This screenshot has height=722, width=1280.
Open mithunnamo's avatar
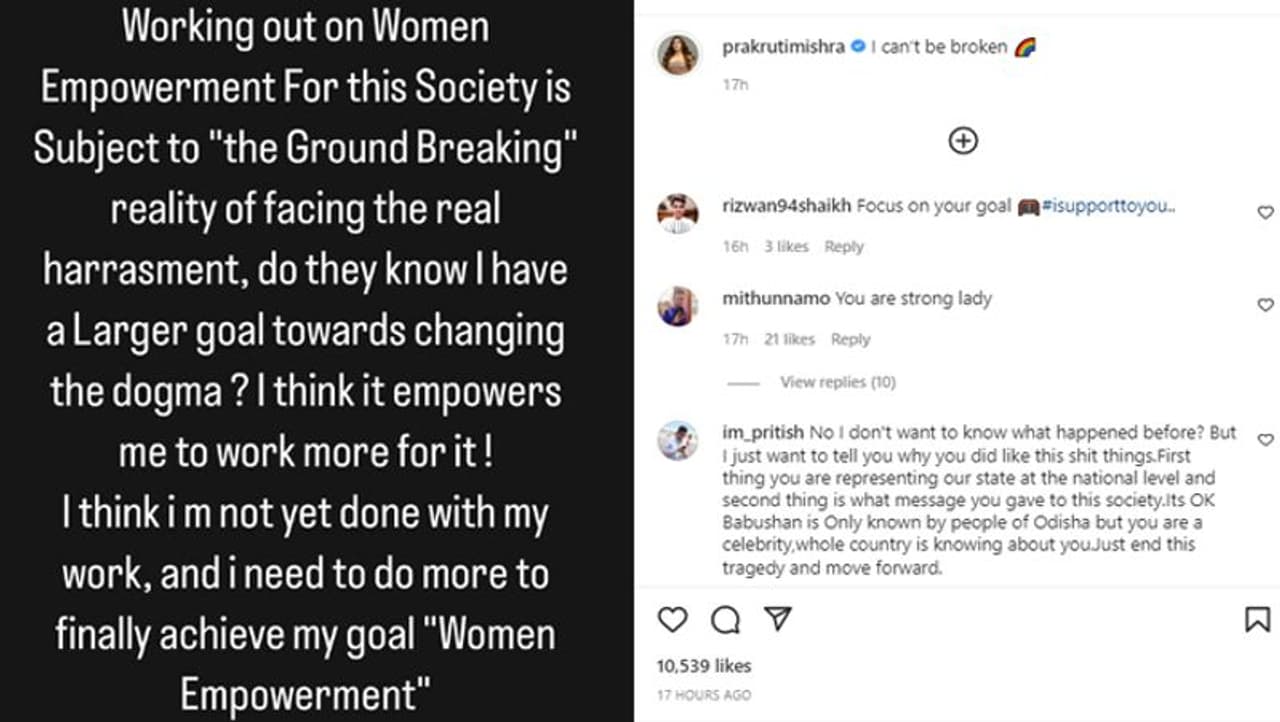[677, 306]
